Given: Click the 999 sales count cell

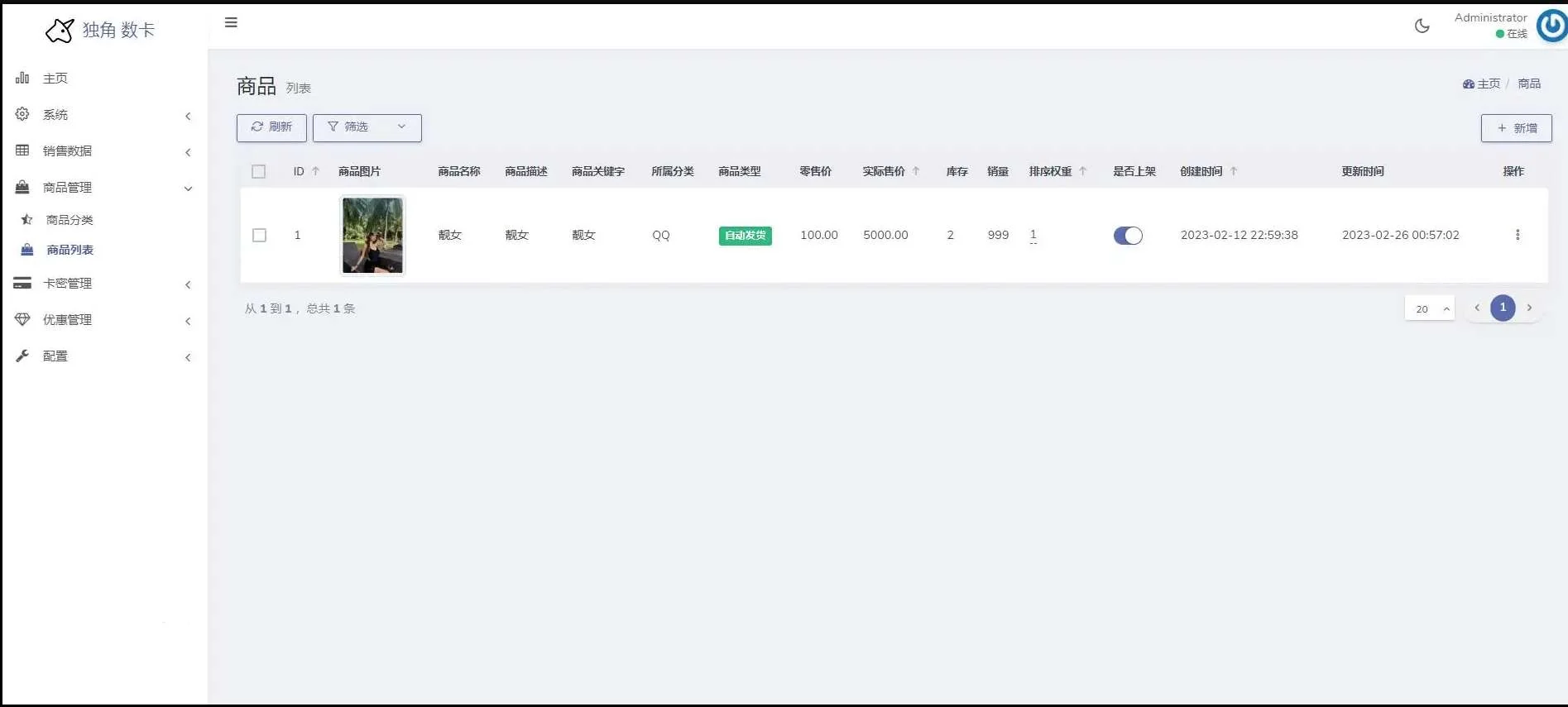Looking at the screenshot, I should coord(998,235).
